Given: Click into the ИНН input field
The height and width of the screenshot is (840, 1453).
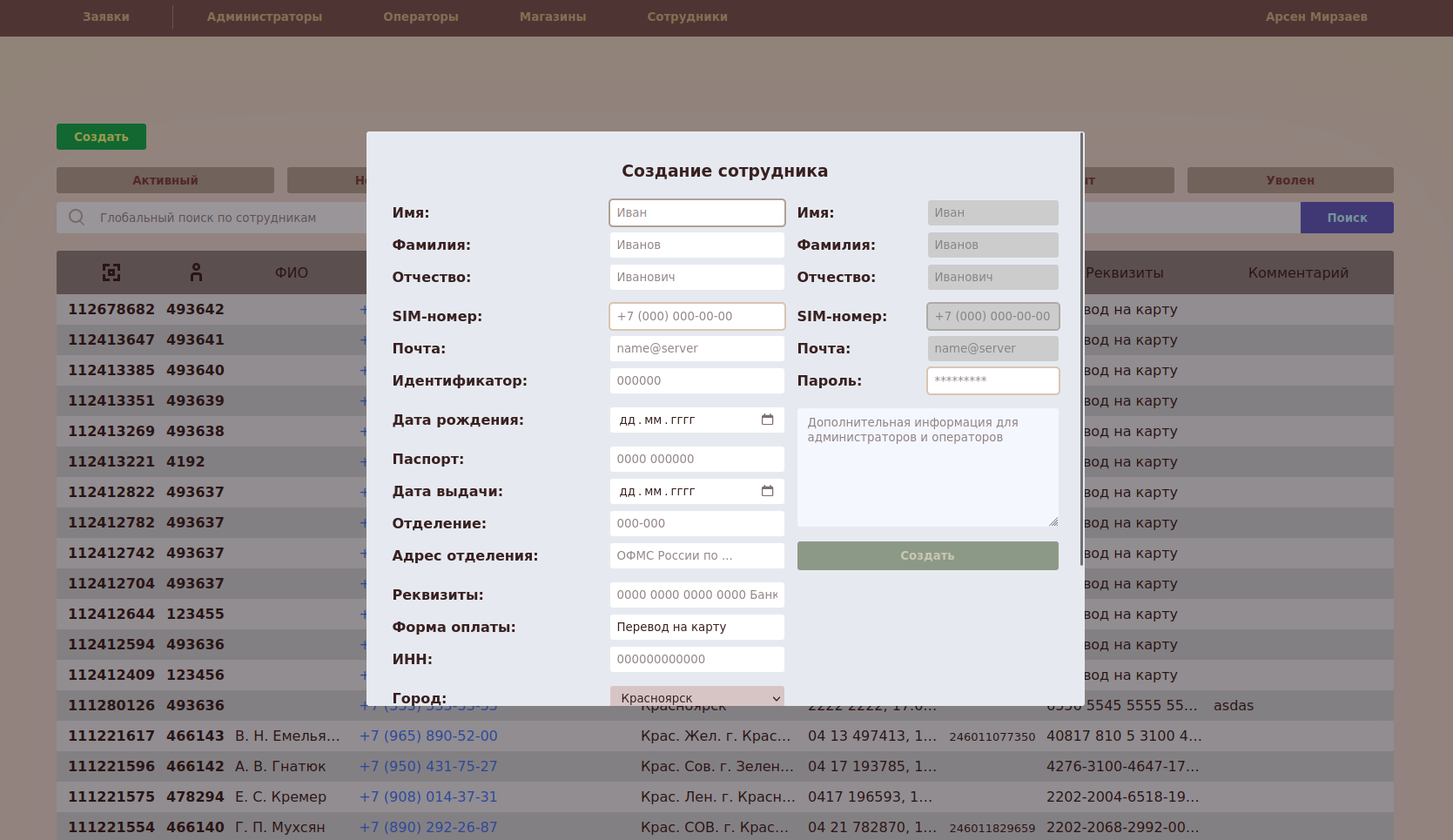Looking at the screenshot, I should (x=696, y=659).
